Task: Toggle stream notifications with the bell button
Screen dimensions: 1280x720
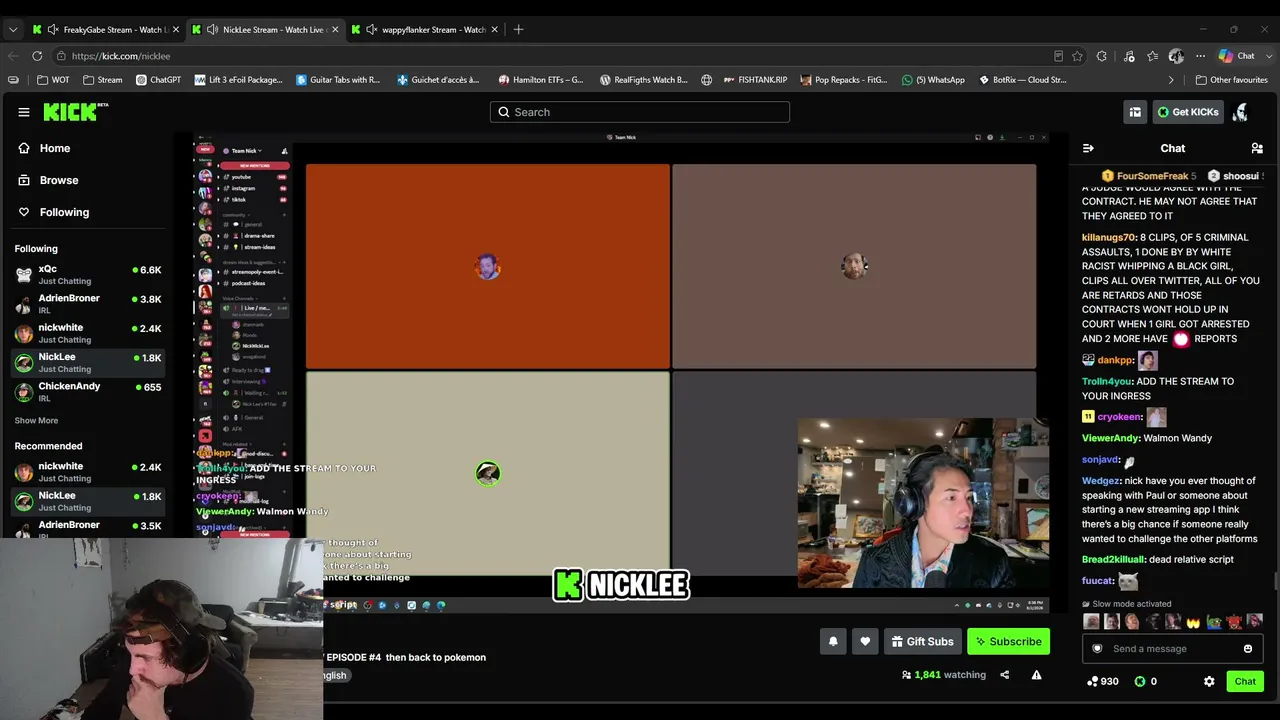Action: (x=833, y=641)
